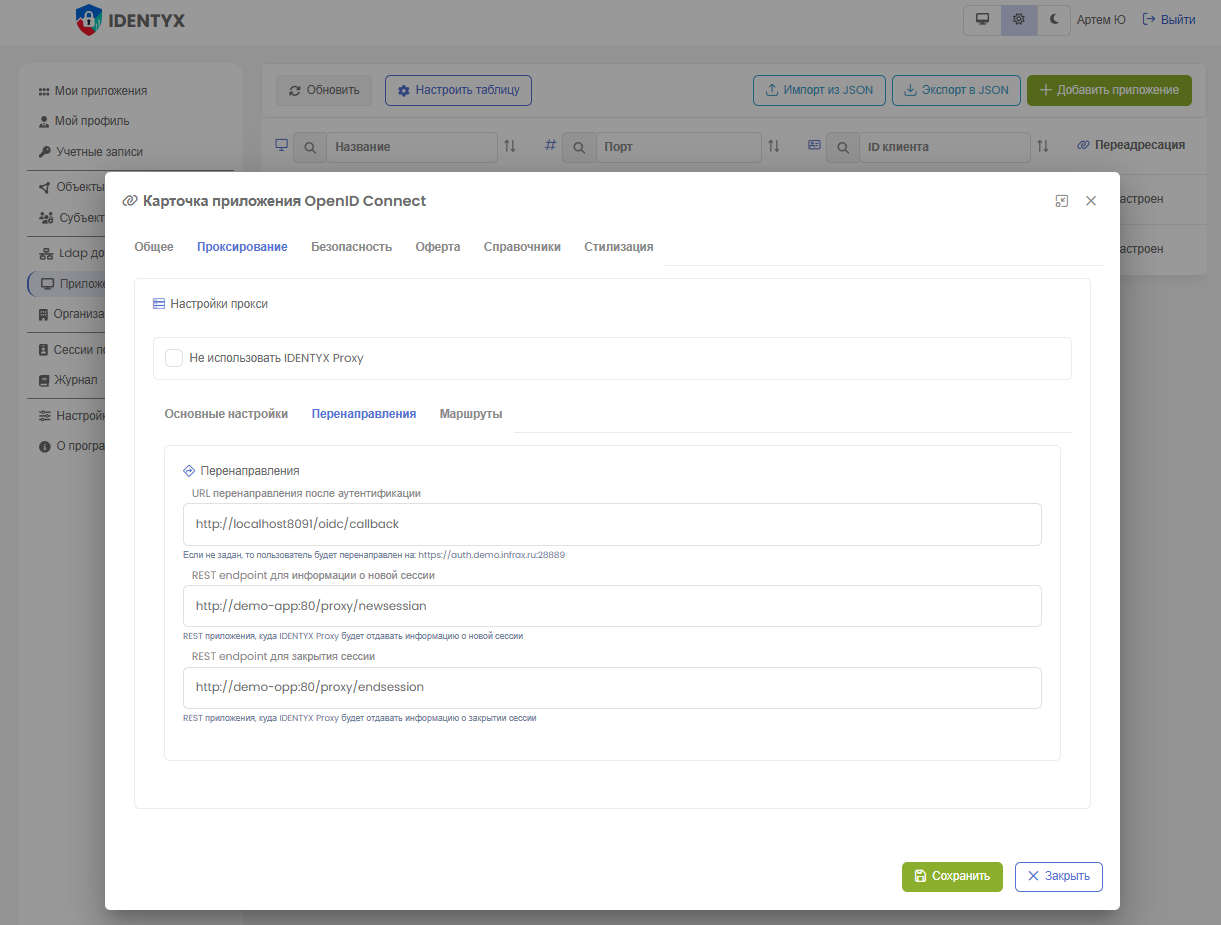The width and height of the screenshot is (1221, 925).
Task: Focus the REST endpoint закрытия сессии field
Action: 612,688
